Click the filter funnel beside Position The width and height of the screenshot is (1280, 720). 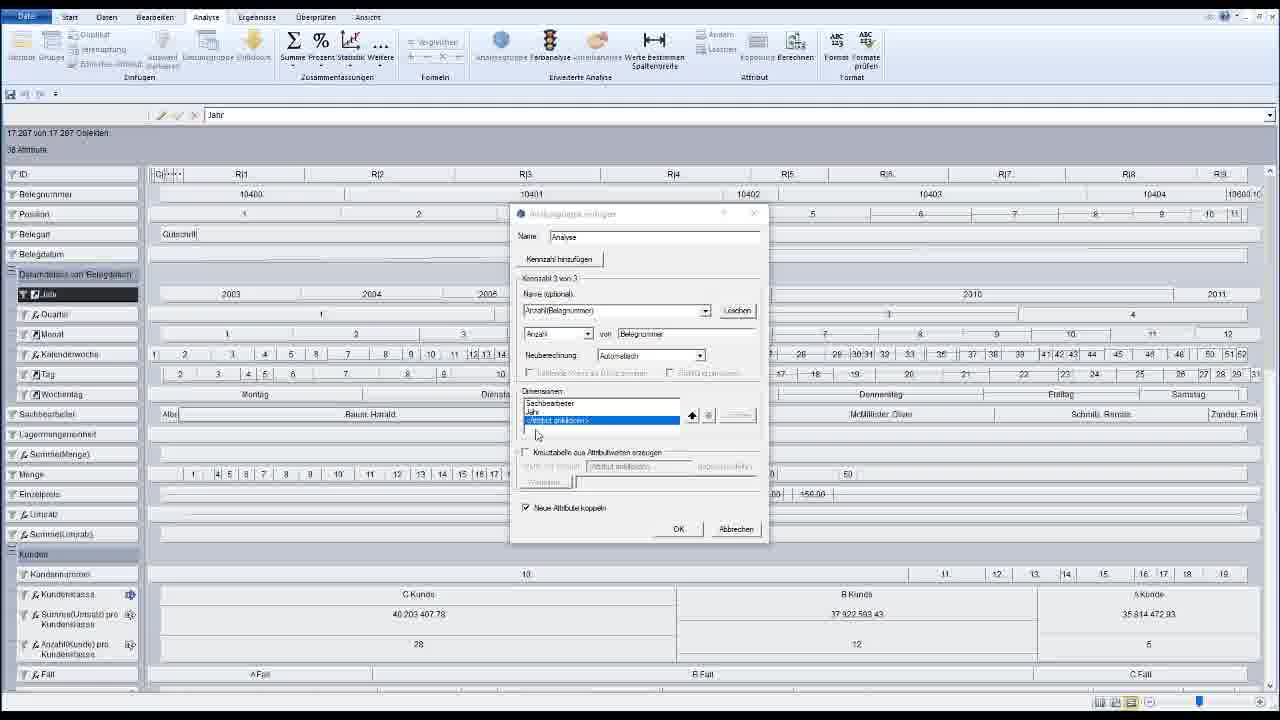[x=12, y=214]
